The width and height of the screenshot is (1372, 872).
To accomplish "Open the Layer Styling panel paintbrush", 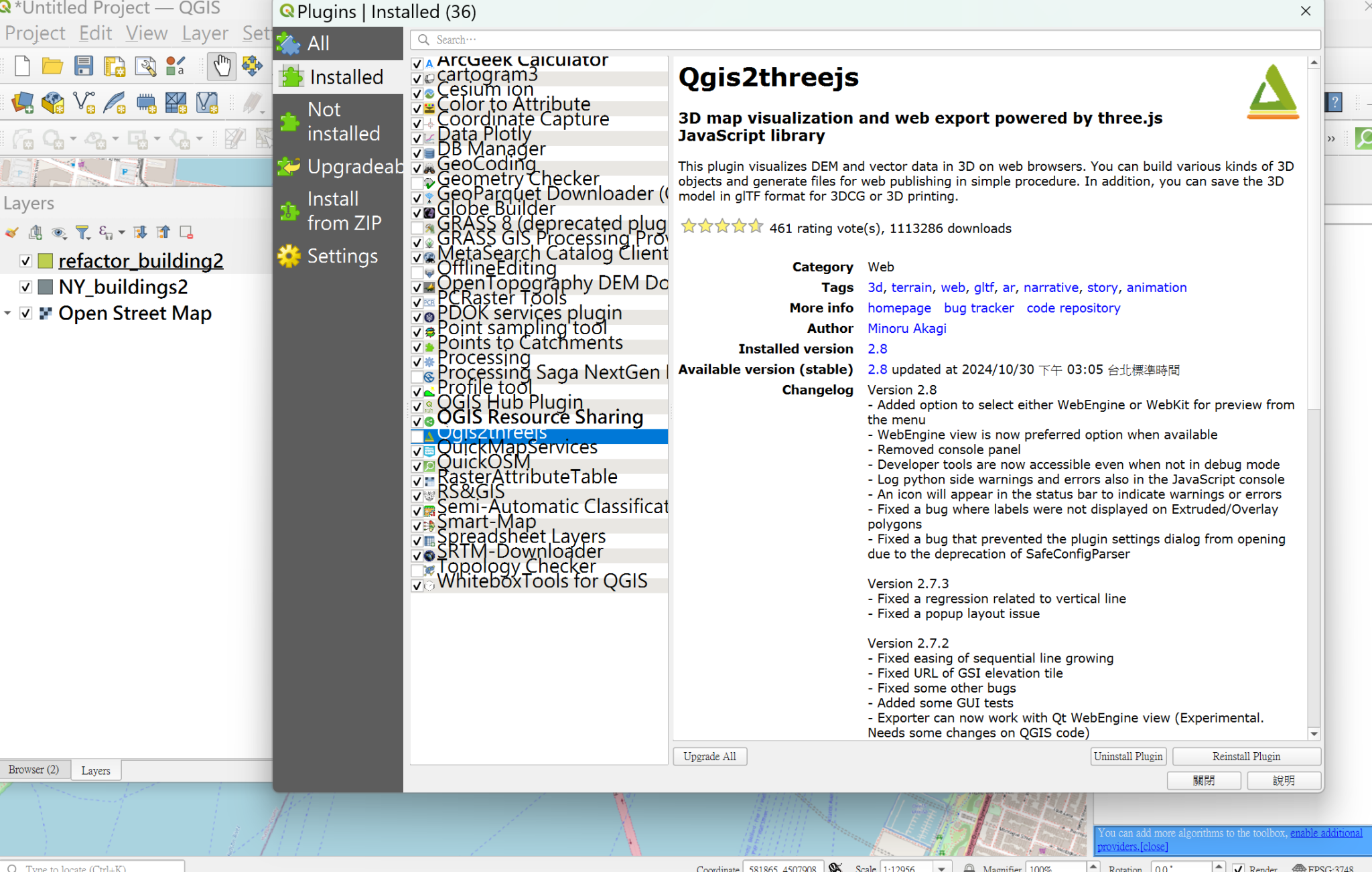I will pos(11,232).
